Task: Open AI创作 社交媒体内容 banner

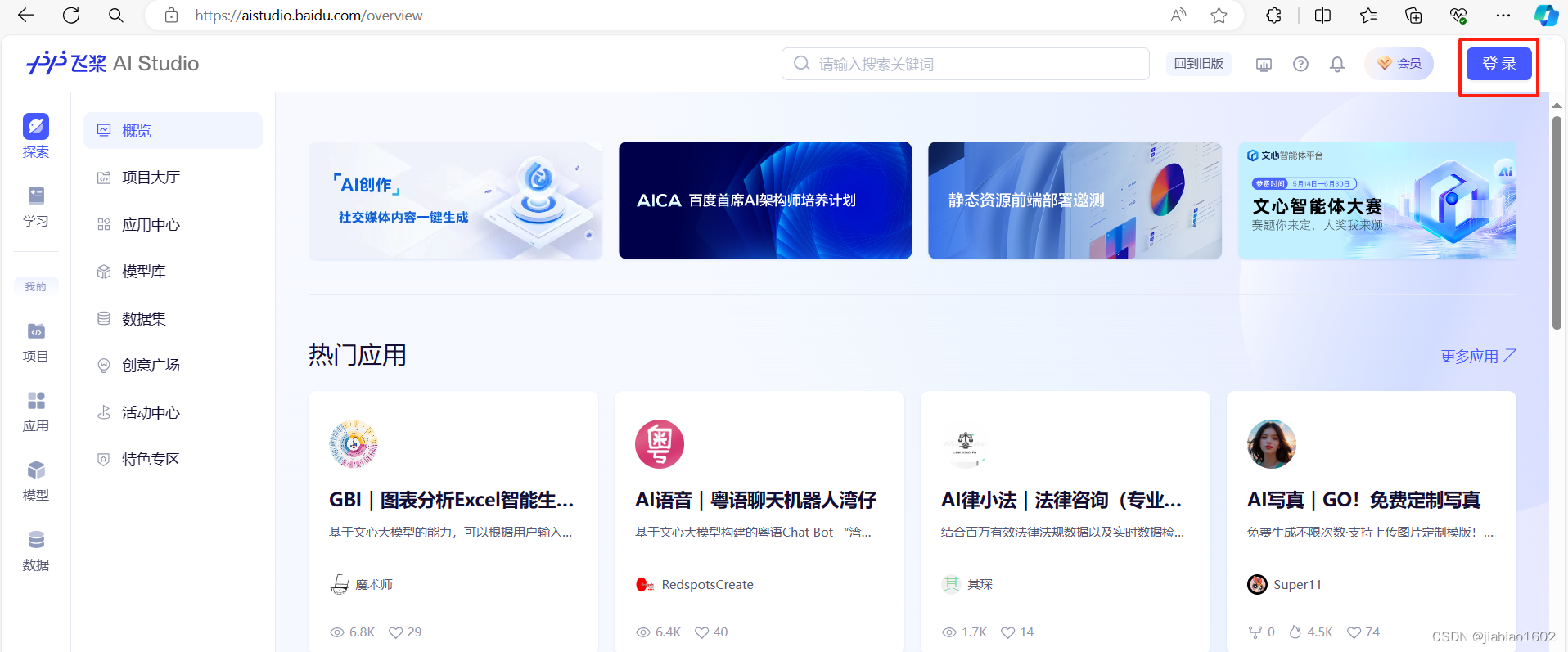Action: [456, 200]
